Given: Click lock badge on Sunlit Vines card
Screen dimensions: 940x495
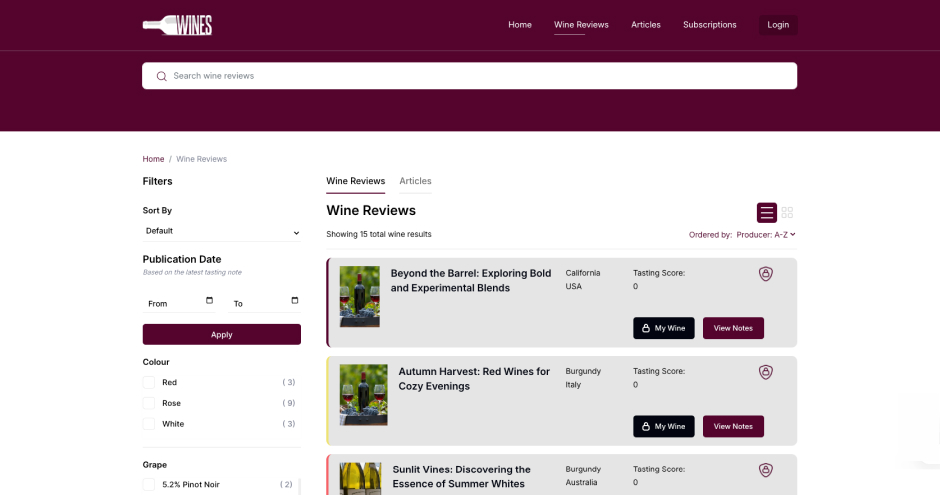Looking at the screenshot, I should pos(766,470).
